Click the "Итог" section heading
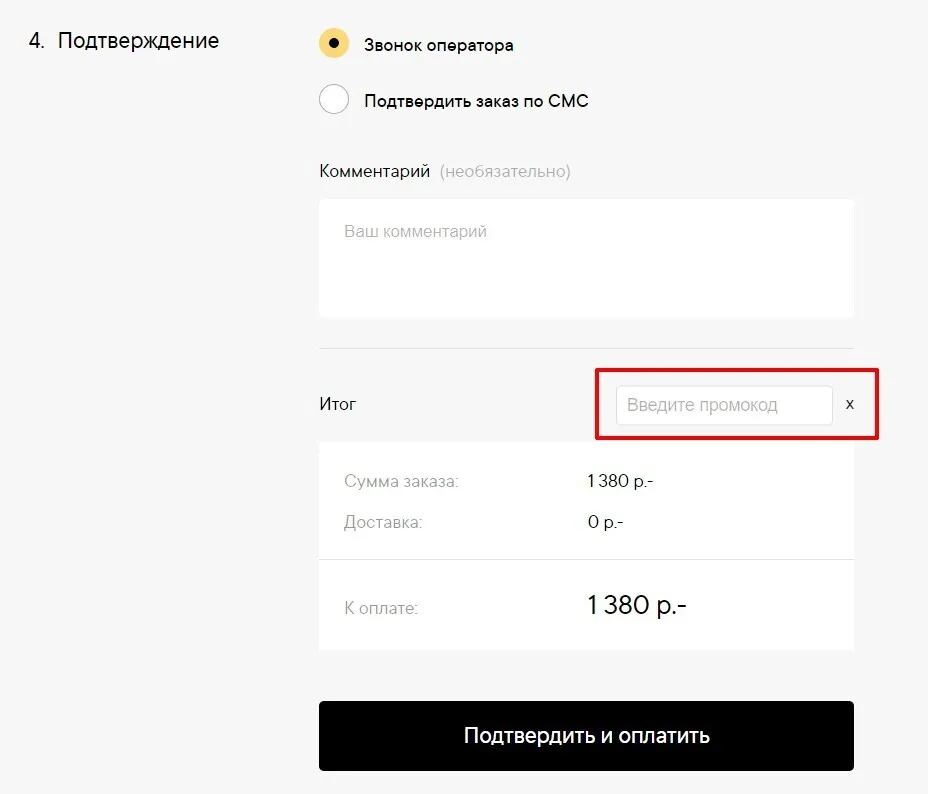The height and width of the screenshot is (794, 928). [x=337, y=404]
